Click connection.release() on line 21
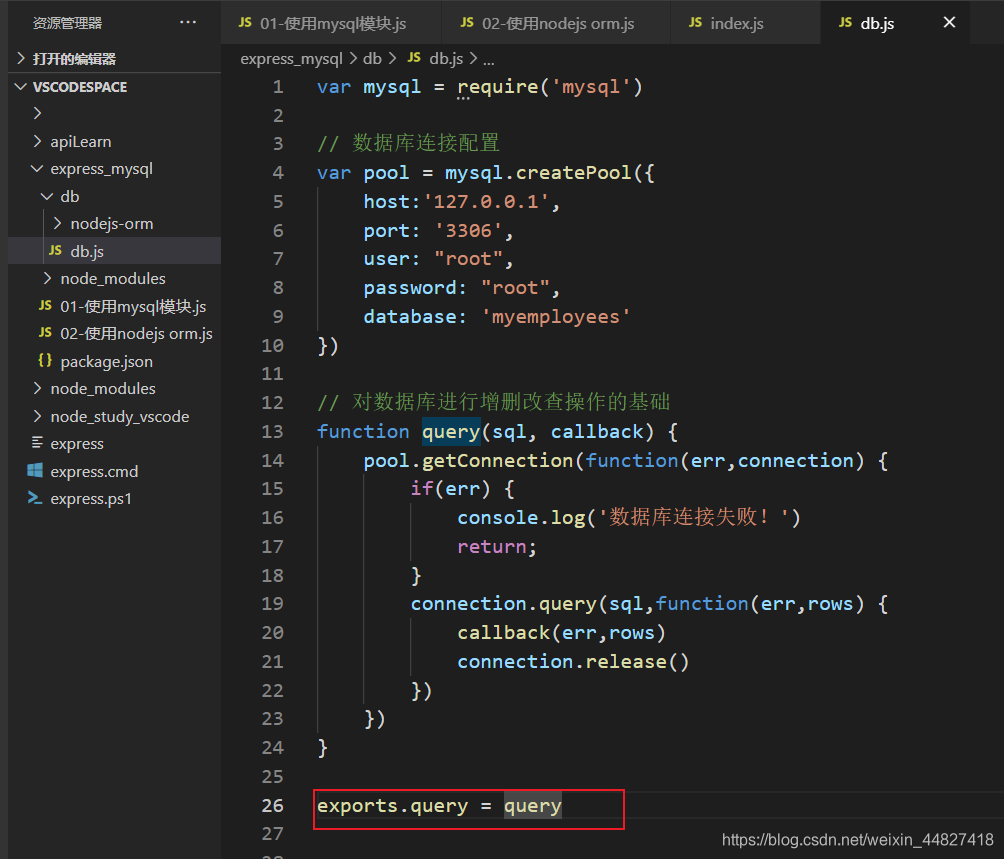 (x=573, y=662)
